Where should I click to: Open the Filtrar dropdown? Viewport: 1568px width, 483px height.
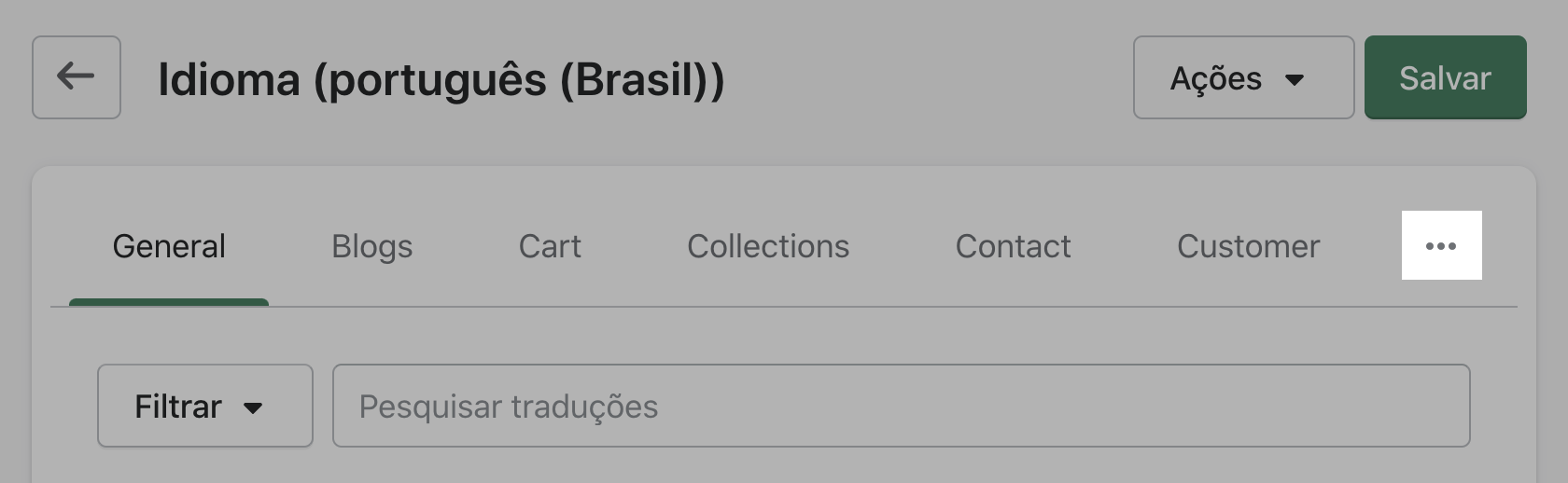tap(204, 406)
